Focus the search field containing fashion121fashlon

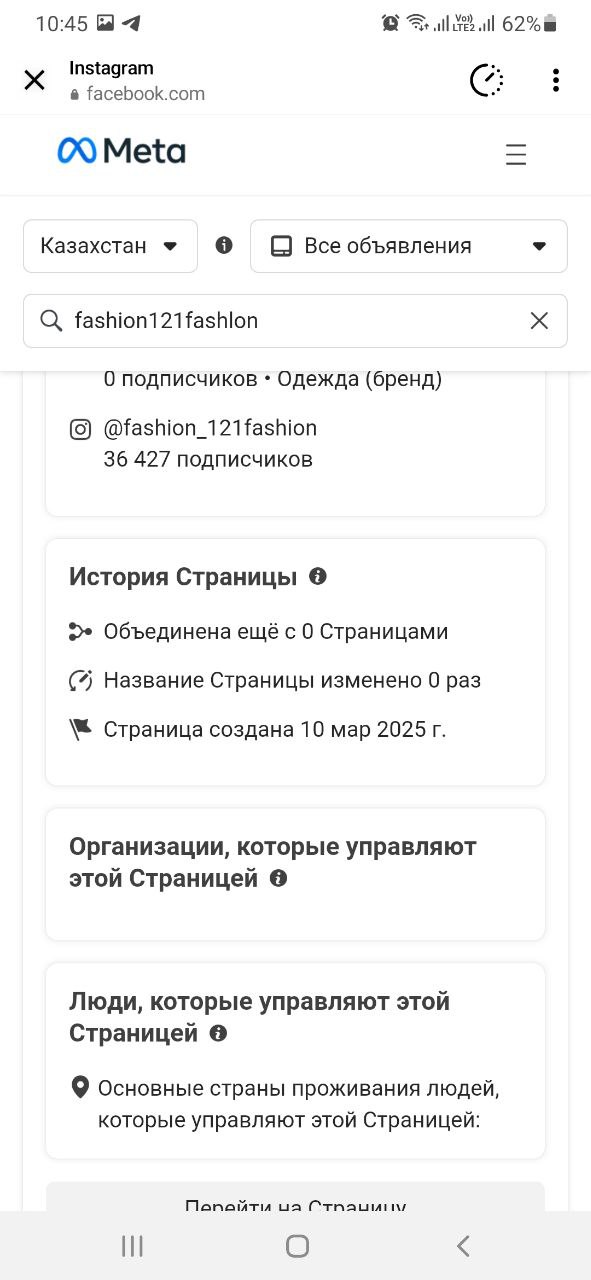tap(295, 321)
